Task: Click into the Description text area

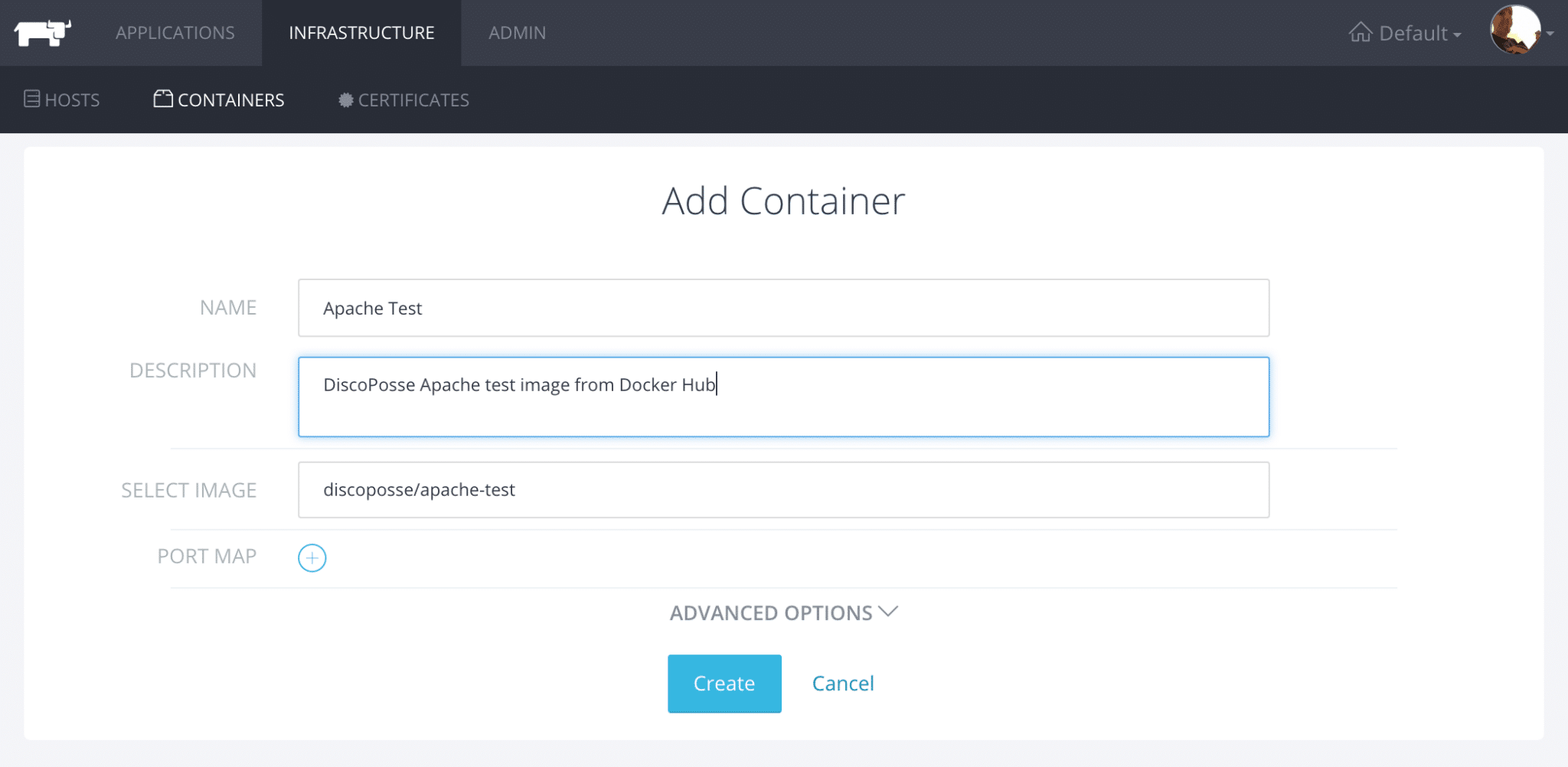Action: (783, 397)
